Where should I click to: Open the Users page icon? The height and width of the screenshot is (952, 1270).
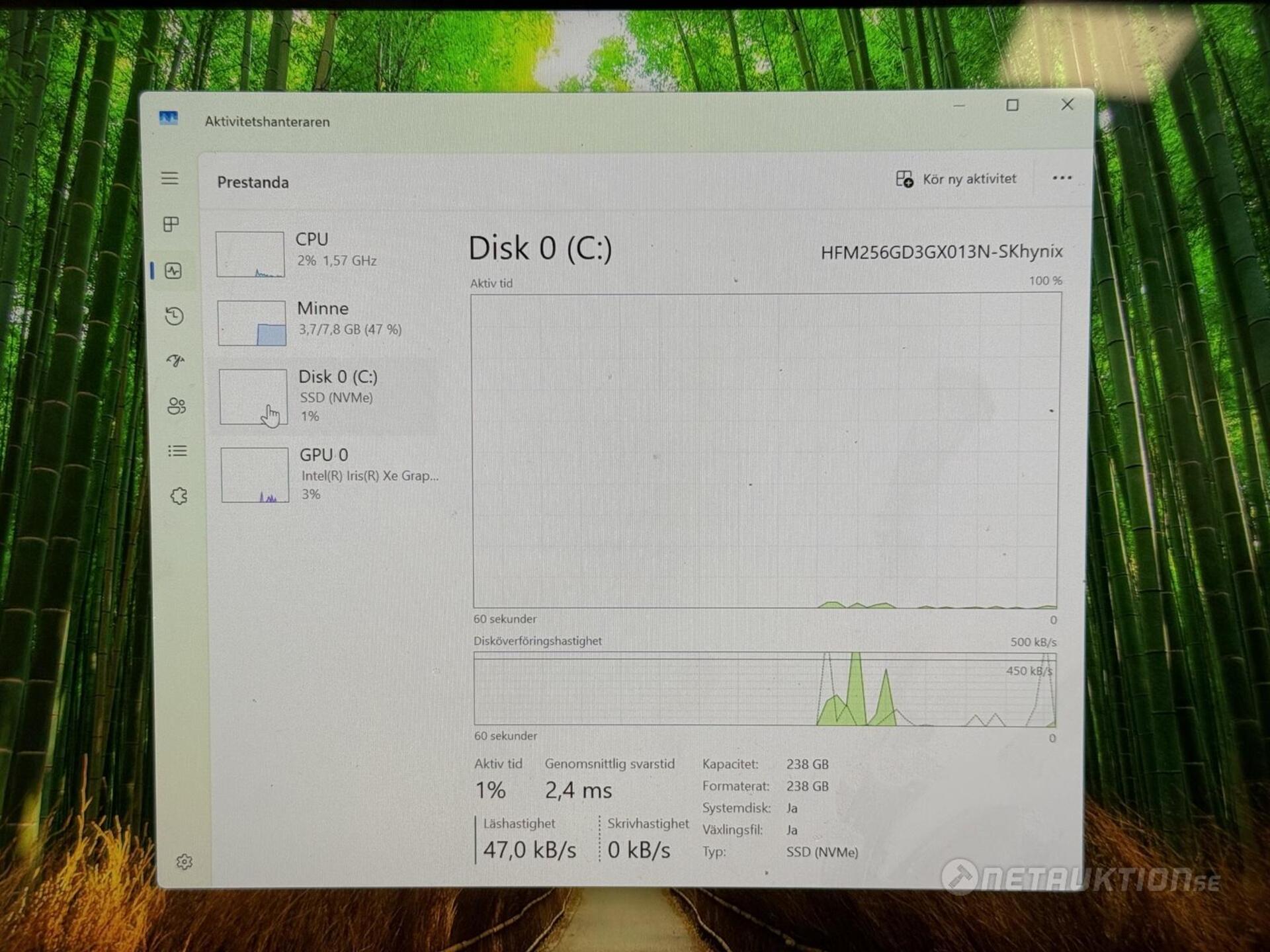point(177,406)
